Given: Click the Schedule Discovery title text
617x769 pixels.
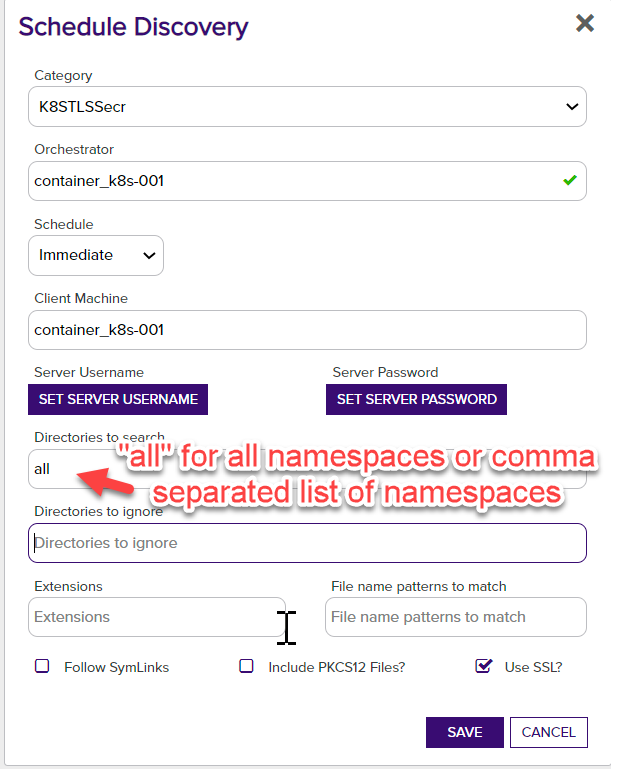Looking at the screenshot, I should click(x=133, y=27).
